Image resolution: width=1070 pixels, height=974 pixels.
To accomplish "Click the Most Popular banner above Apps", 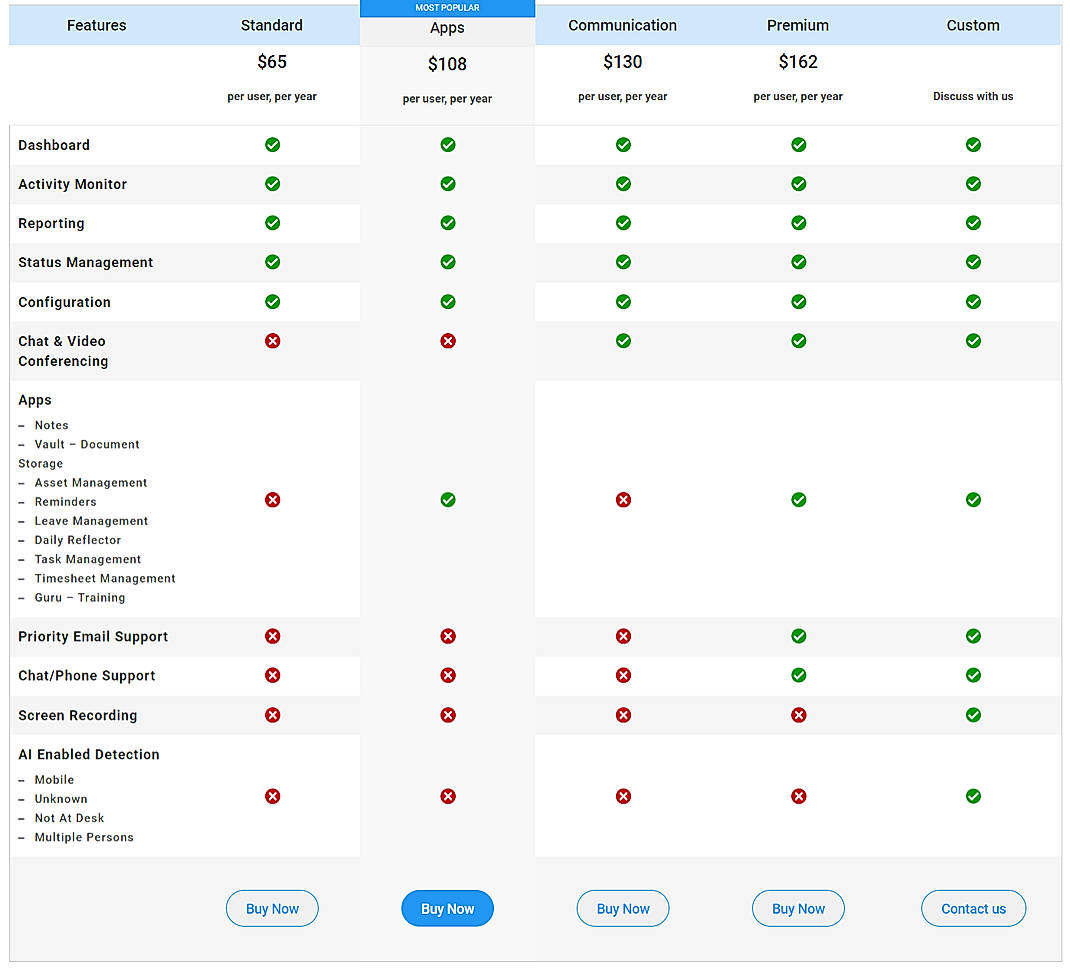I will (447, 8).
